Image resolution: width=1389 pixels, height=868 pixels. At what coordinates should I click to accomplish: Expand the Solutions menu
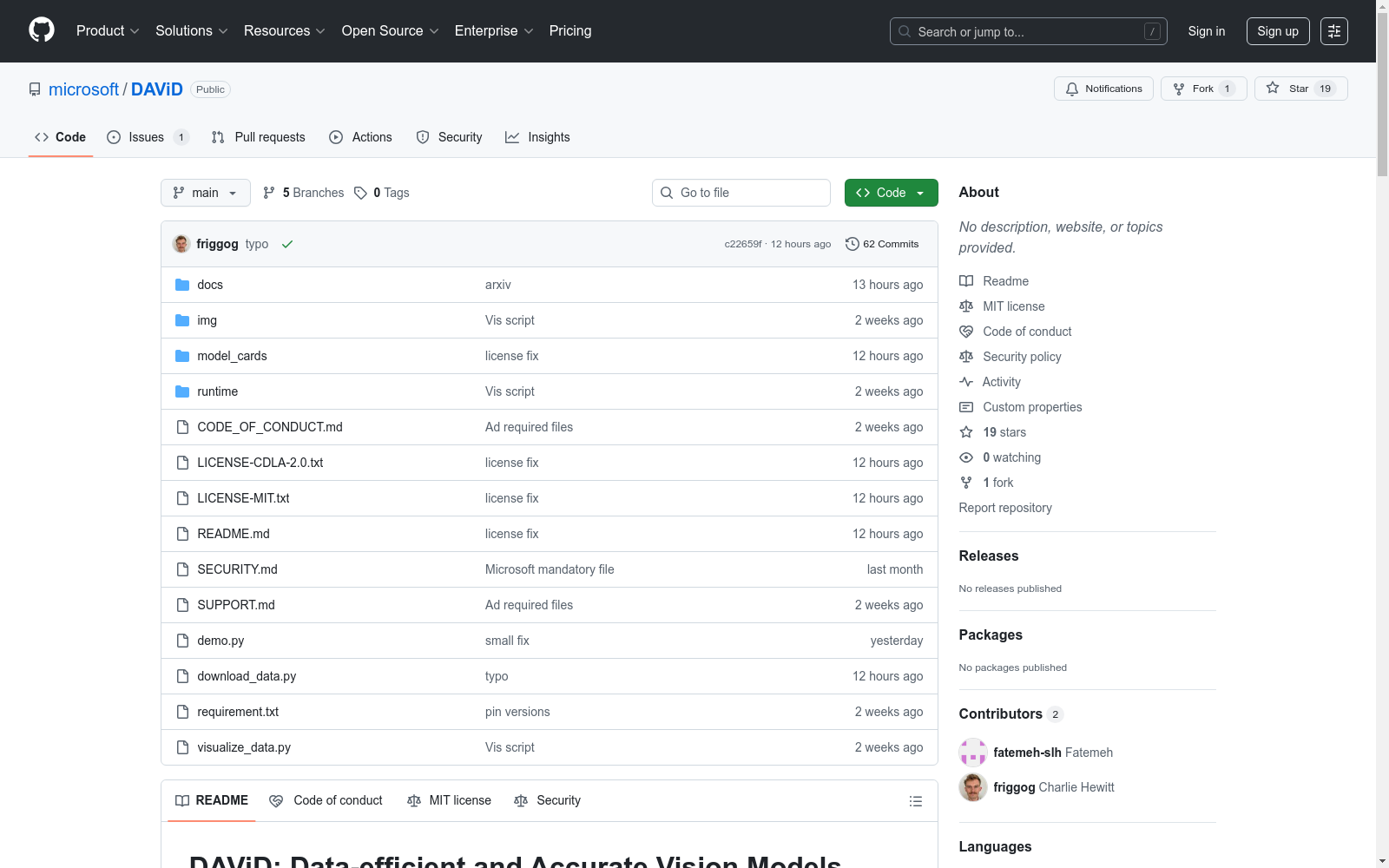pyautogui.click(x=192, y=31)
